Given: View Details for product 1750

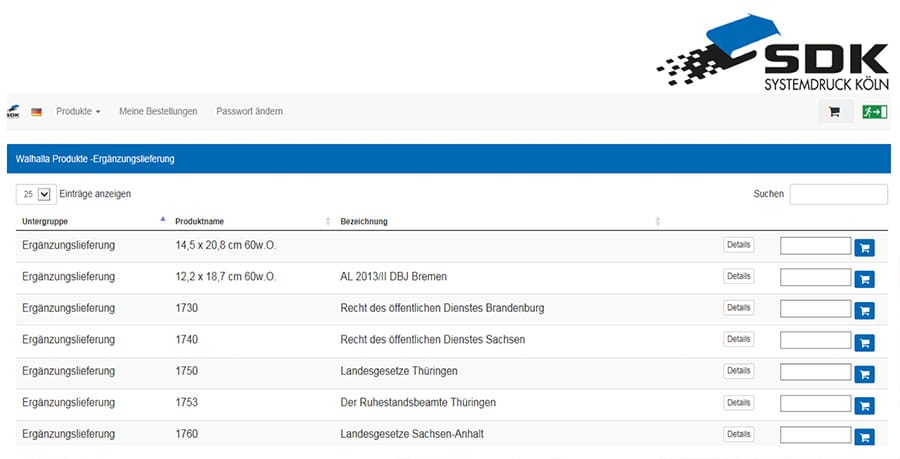Looking at the screenshot, I should coord(739,371).
